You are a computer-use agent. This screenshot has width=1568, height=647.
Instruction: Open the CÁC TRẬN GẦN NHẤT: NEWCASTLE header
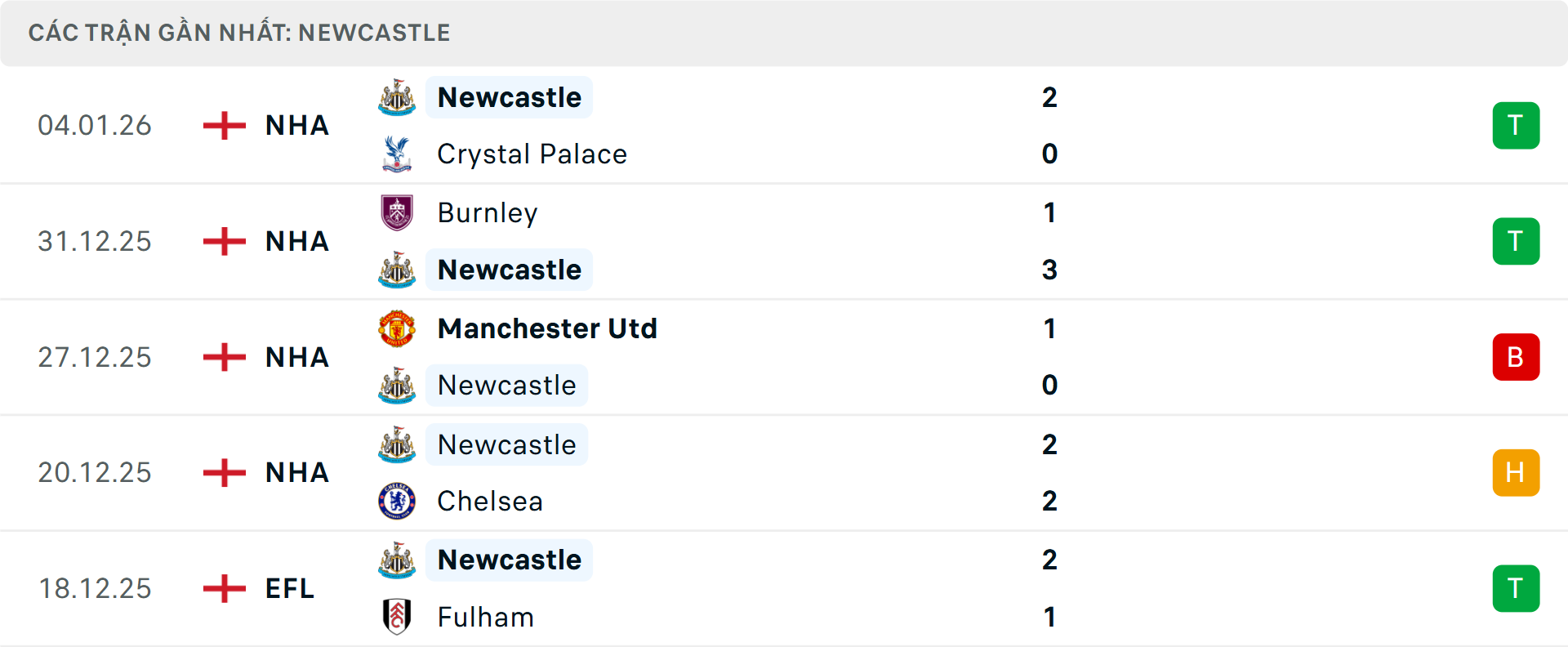pyautogui.click(x=239, y=33)
